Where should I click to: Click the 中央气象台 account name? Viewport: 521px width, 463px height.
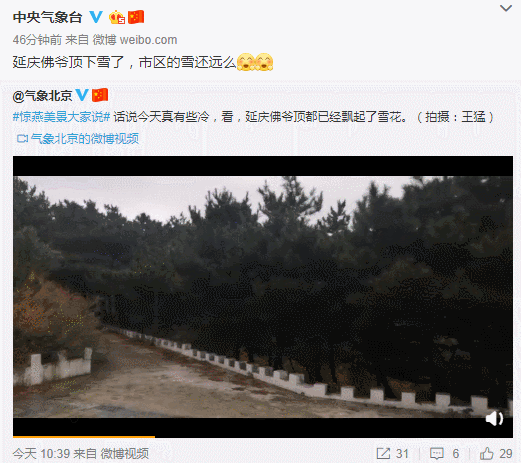[x=47, y=17]
